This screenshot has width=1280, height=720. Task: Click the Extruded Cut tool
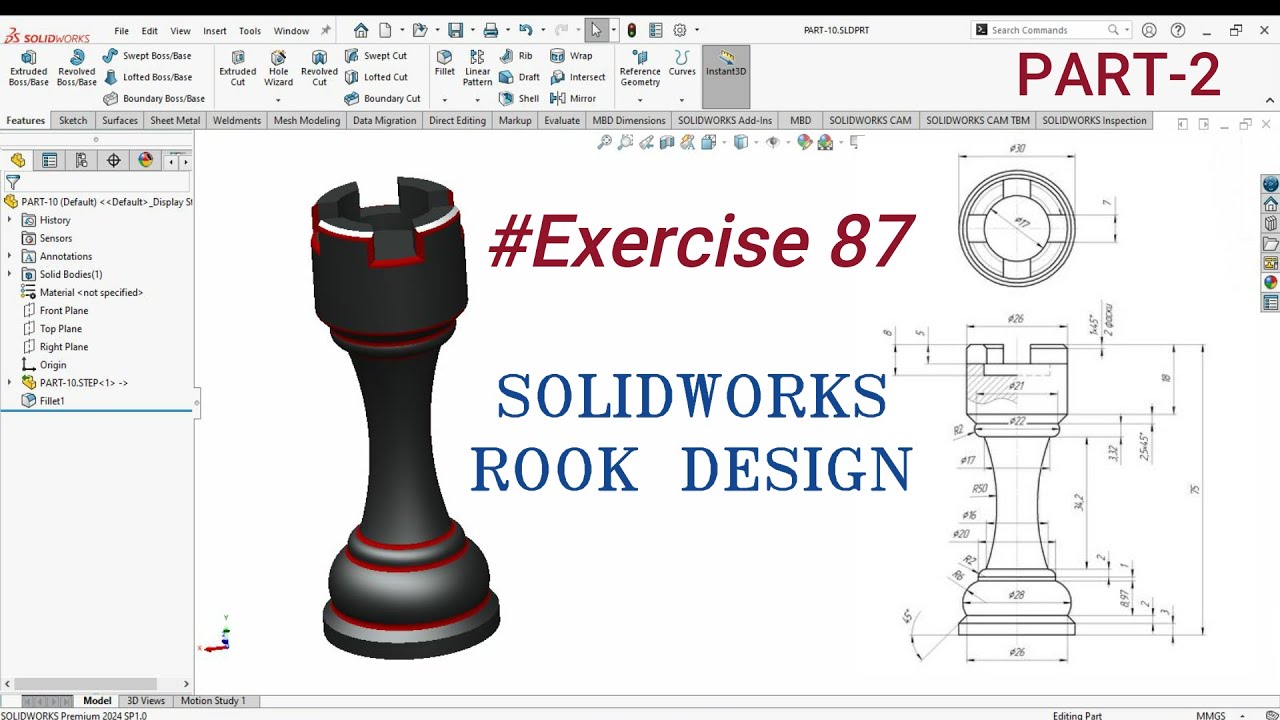click(238, 68)
